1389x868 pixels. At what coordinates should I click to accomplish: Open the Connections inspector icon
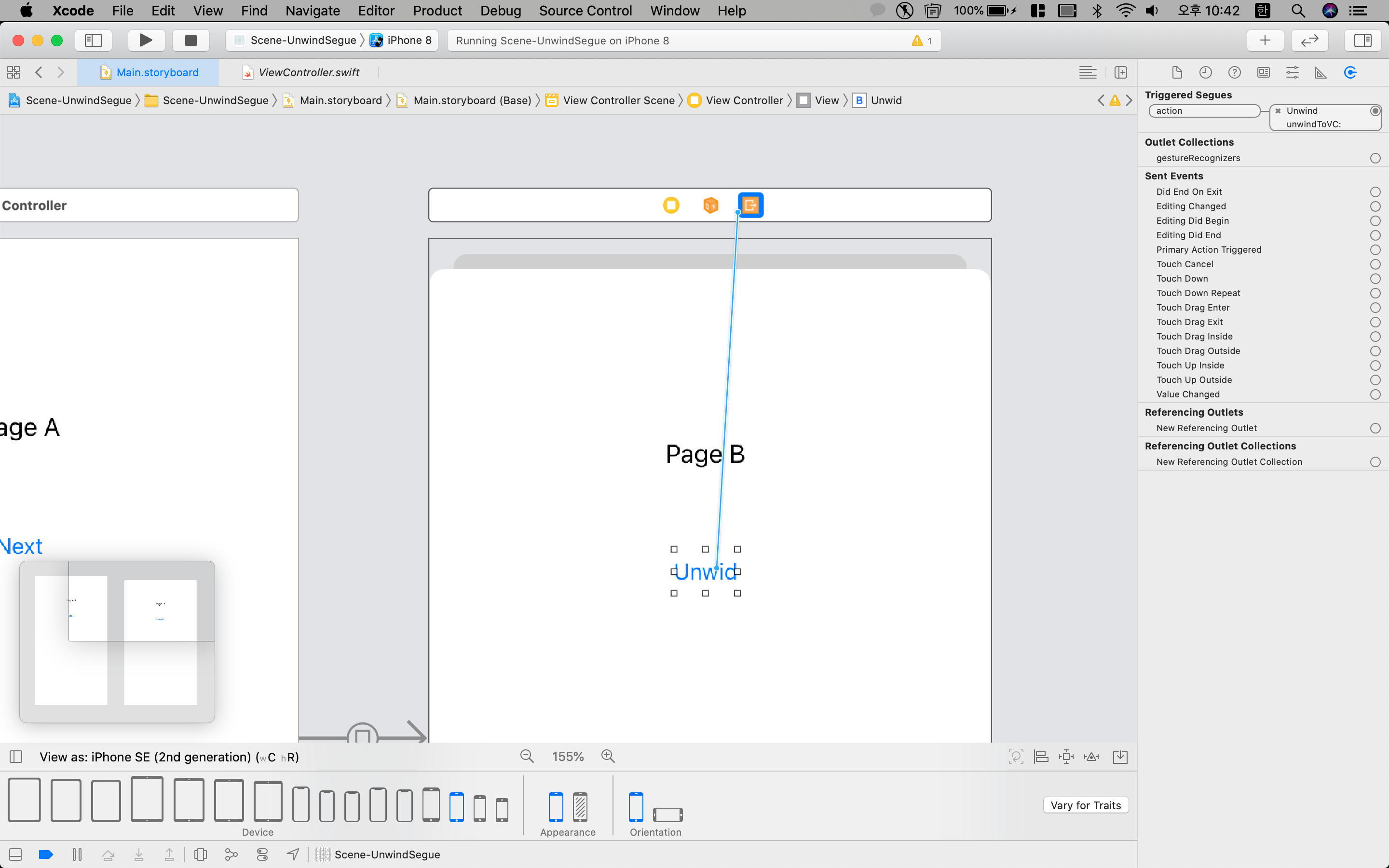pos(1350,72)
